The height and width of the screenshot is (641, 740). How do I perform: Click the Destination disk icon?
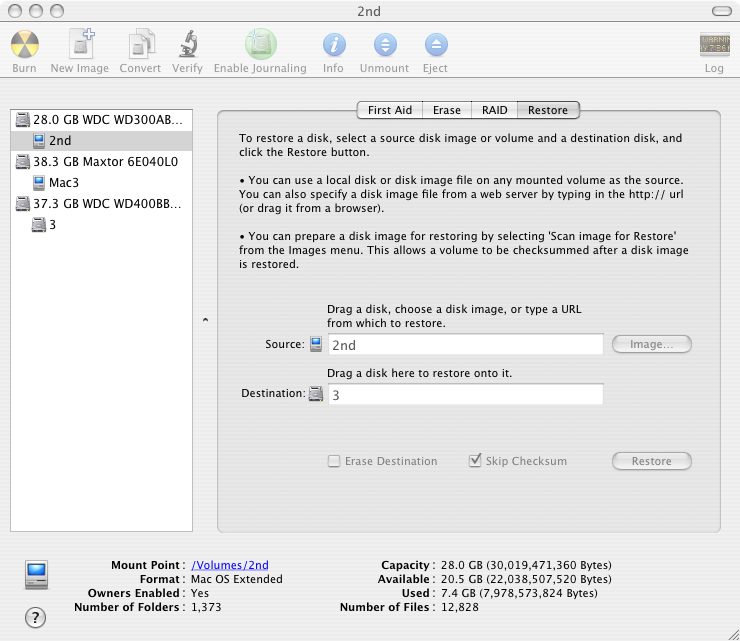pos(316,394)
